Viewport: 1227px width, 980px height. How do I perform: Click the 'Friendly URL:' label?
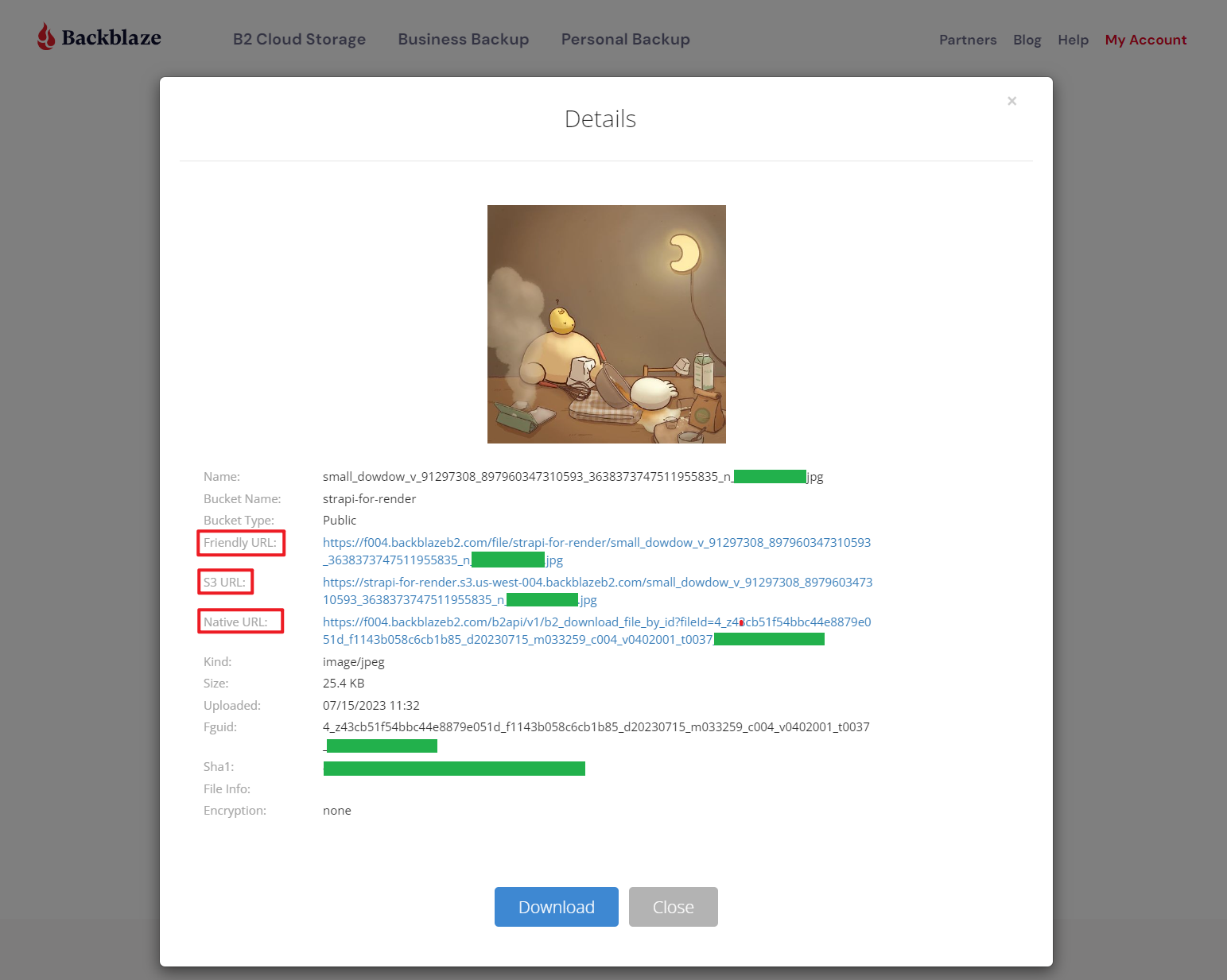[x=240, y=542]
